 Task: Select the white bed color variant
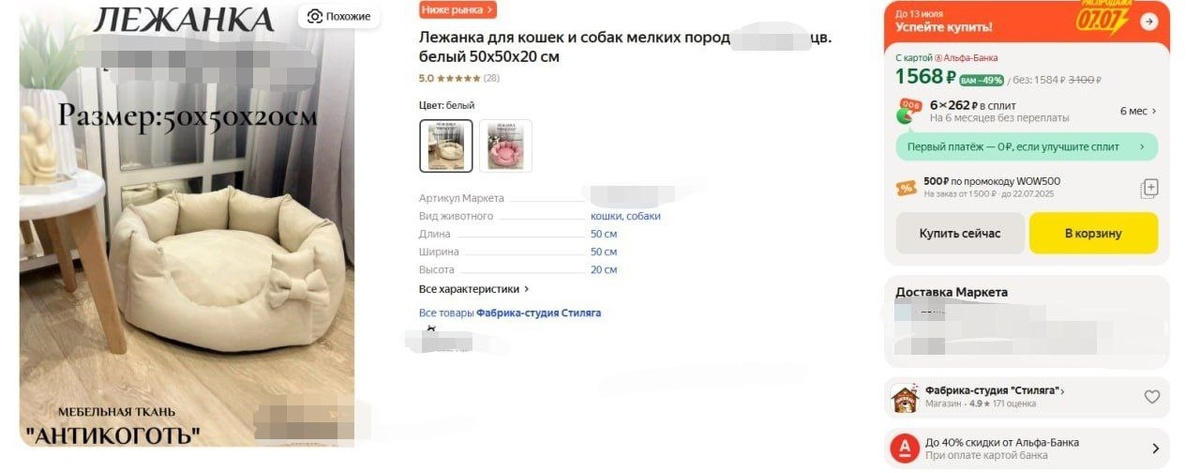tap(446, 146)
